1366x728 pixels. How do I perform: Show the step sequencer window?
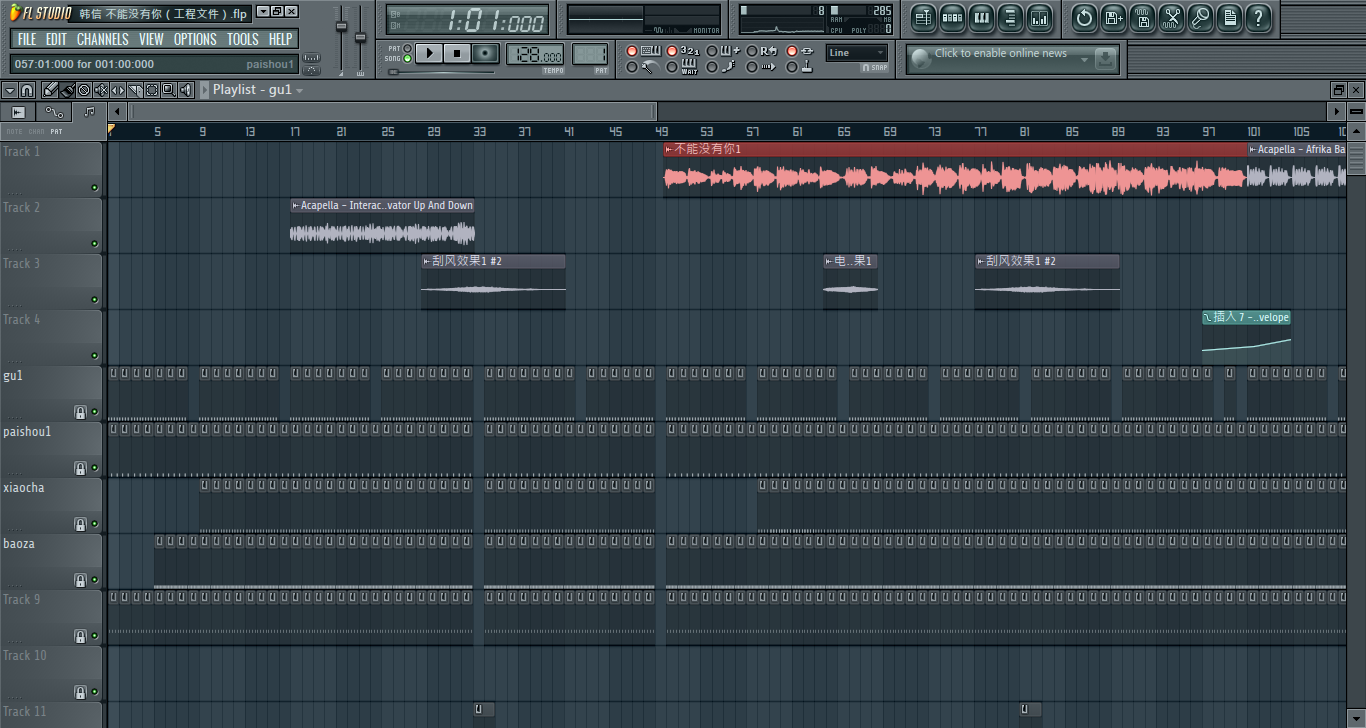(952, 17)
